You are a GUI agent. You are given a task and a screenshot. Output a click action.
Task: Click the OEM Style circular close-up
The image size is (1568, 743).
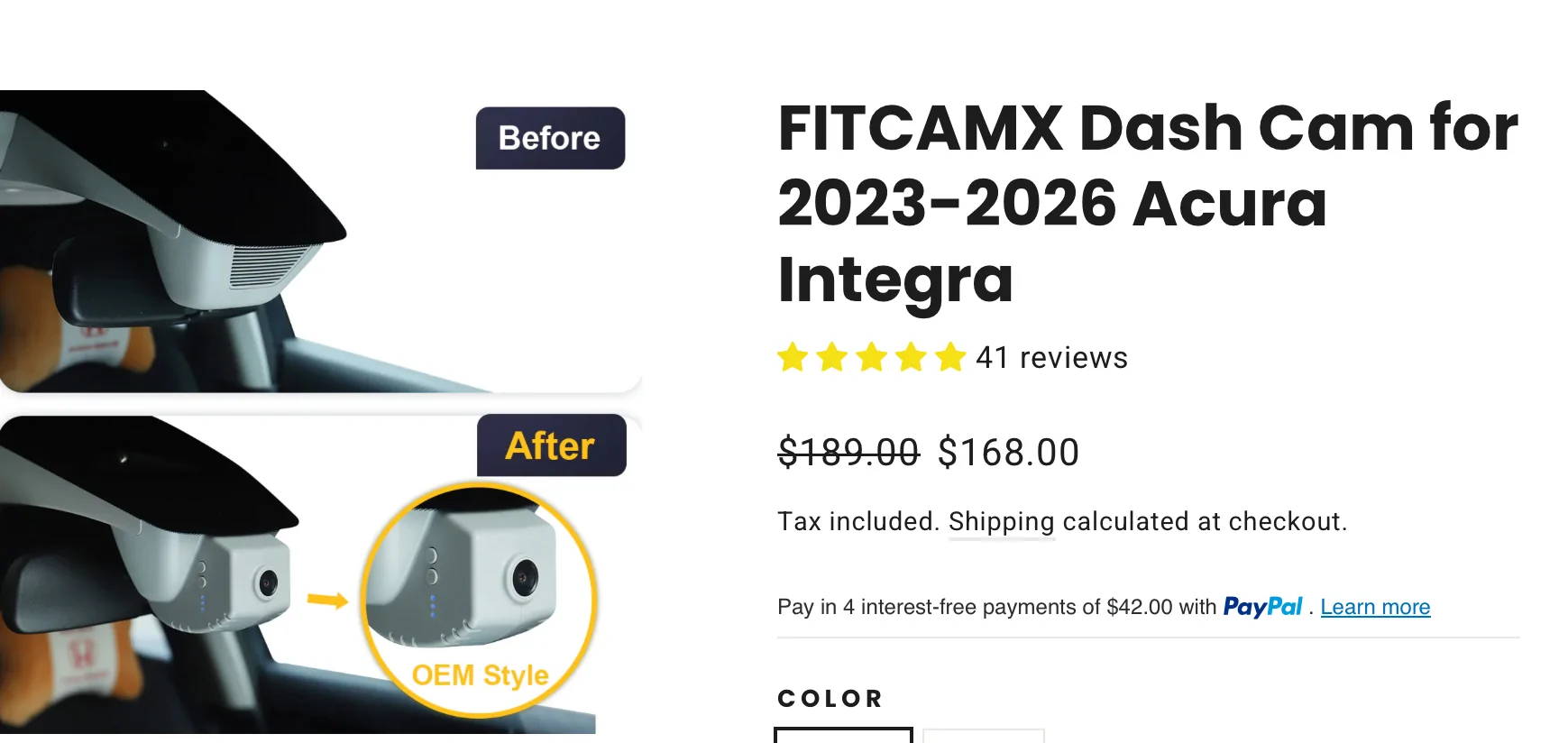pos(479,600)
